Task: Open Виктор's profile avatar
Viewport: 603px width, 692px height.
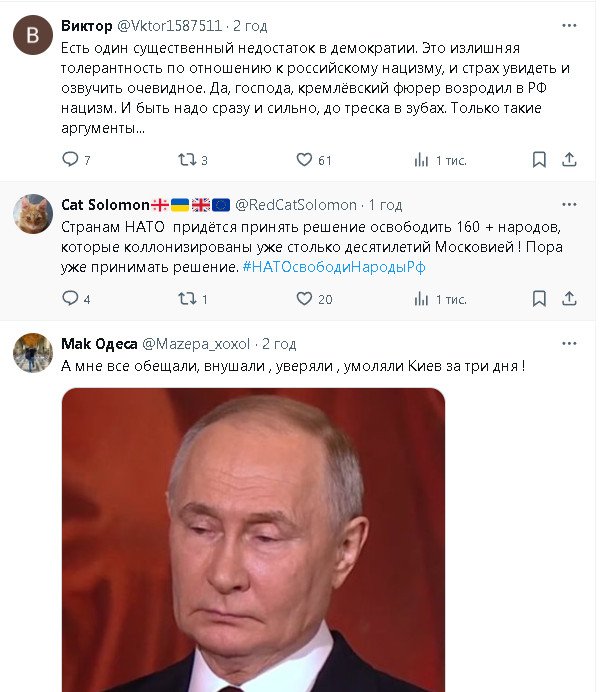Action: pyautogui.click(x=32, y=35)
